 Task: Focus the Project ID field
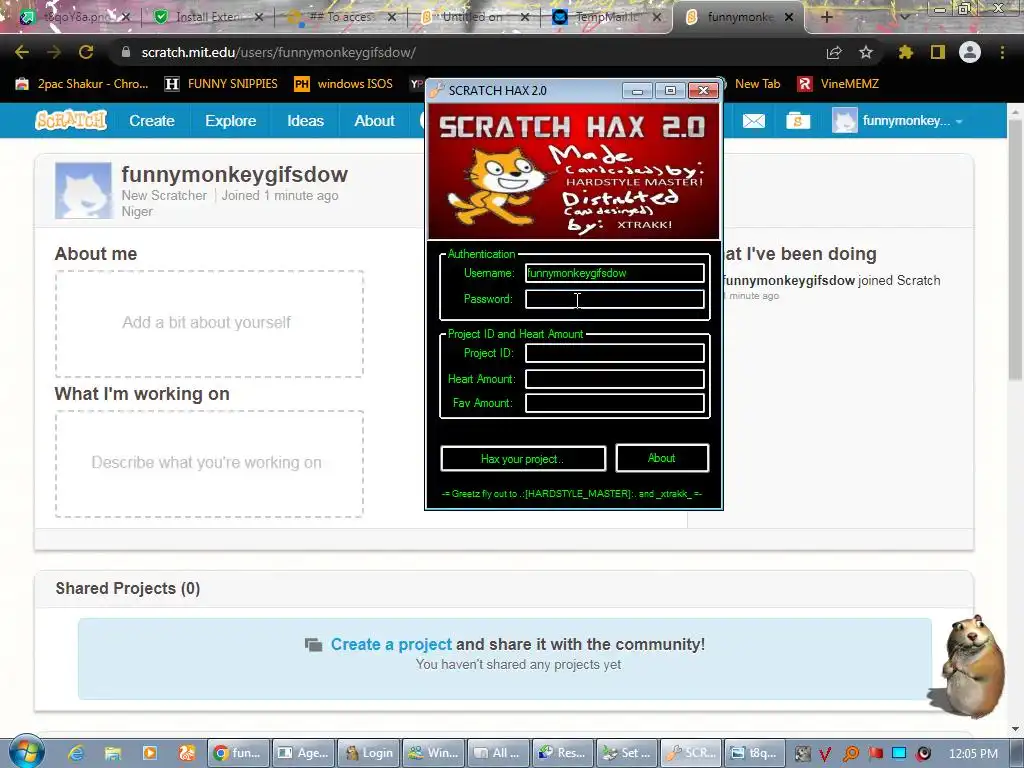tap(615, 353)
